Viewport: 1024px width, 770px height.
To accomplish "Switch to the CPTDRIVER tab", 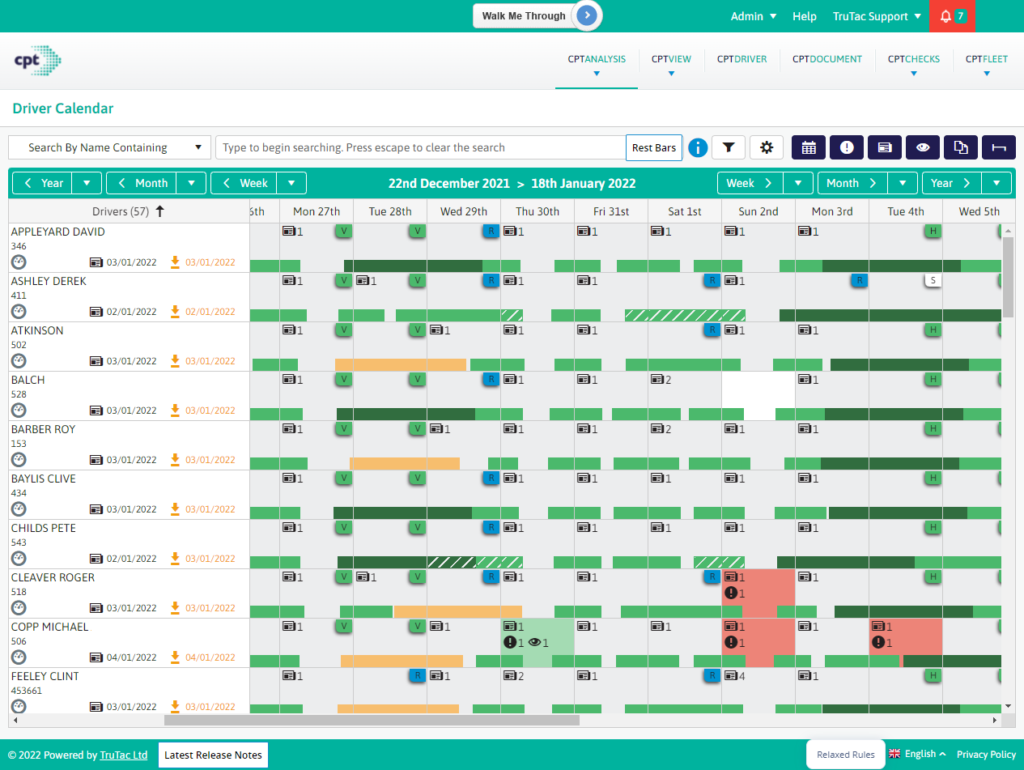I will [x=742, y=59].
